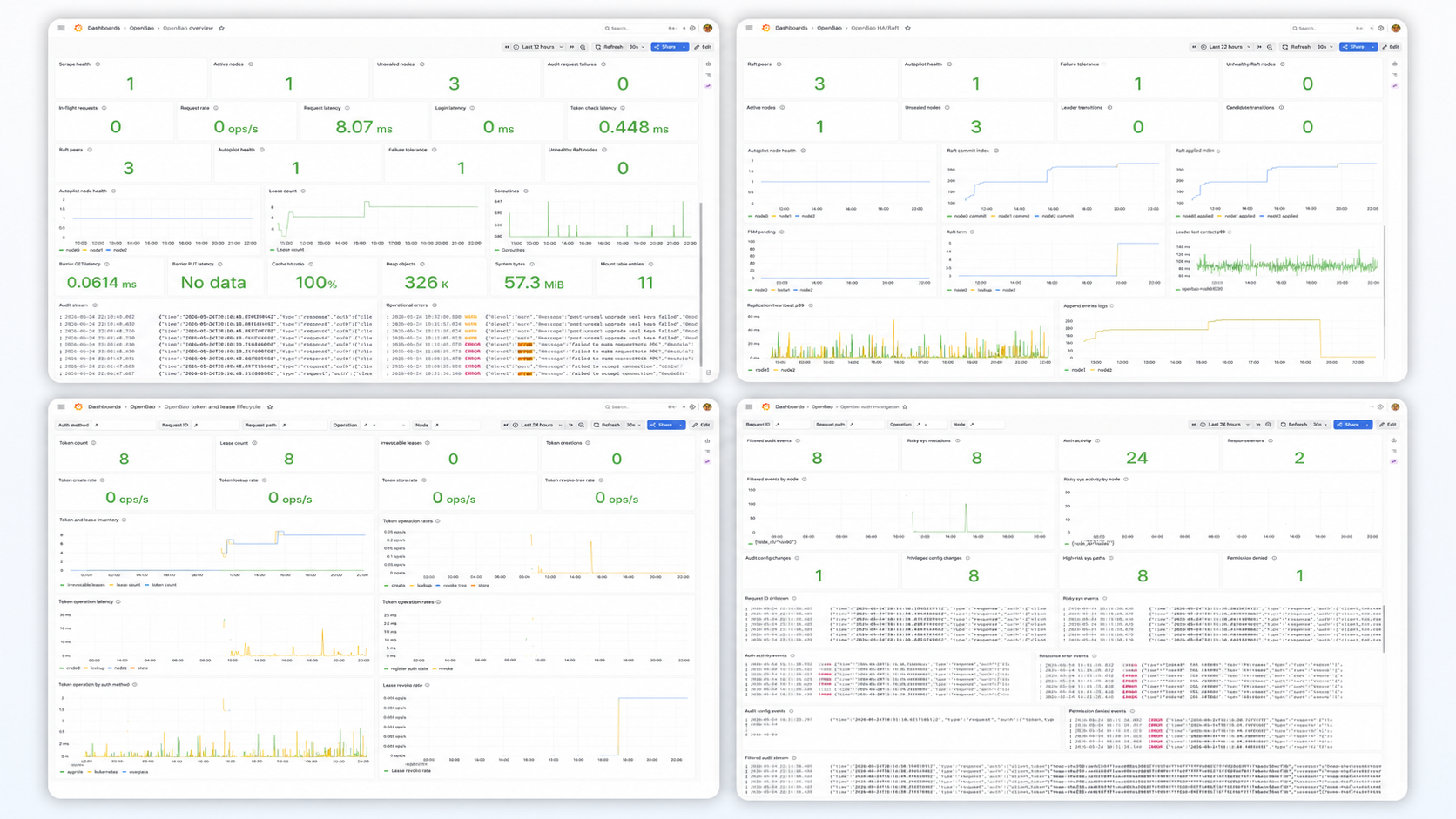The width and height of the screenshot is (1456, 819).
Task: Toggle irrevocable leases legend in Token and lease inventory
Action: click(84, 585)
